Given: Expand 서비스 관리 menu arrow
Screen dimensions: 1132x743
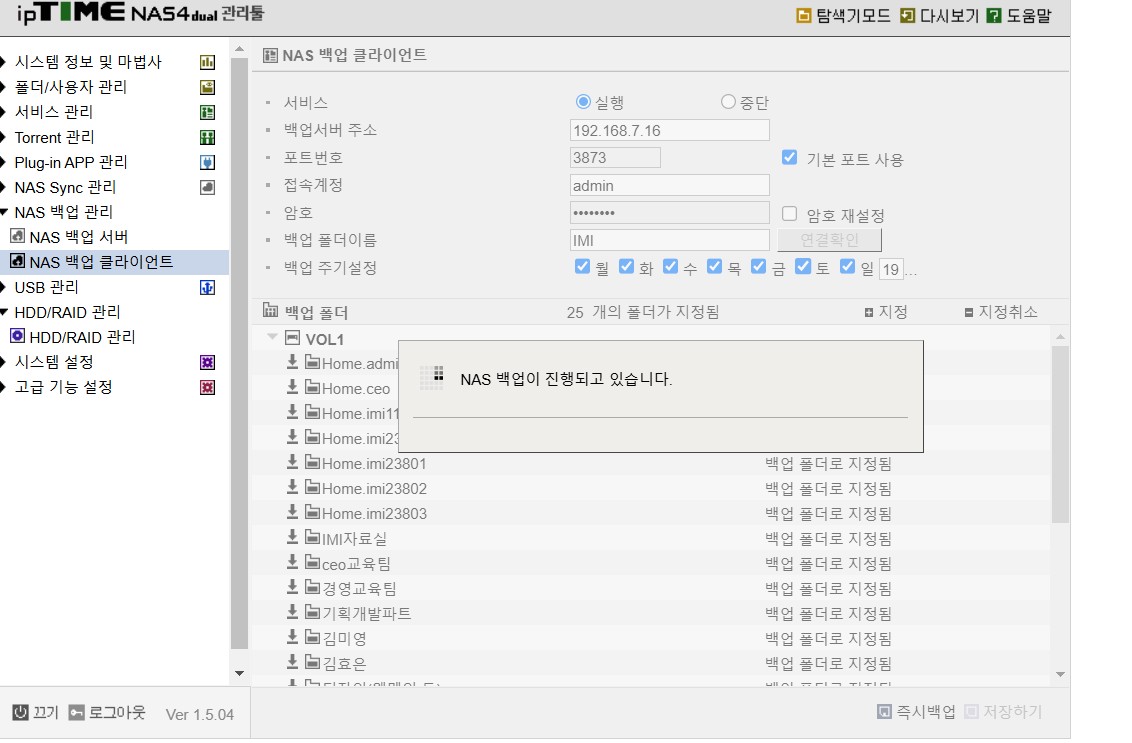Looking at the screenshot, I should coord(4,112).
